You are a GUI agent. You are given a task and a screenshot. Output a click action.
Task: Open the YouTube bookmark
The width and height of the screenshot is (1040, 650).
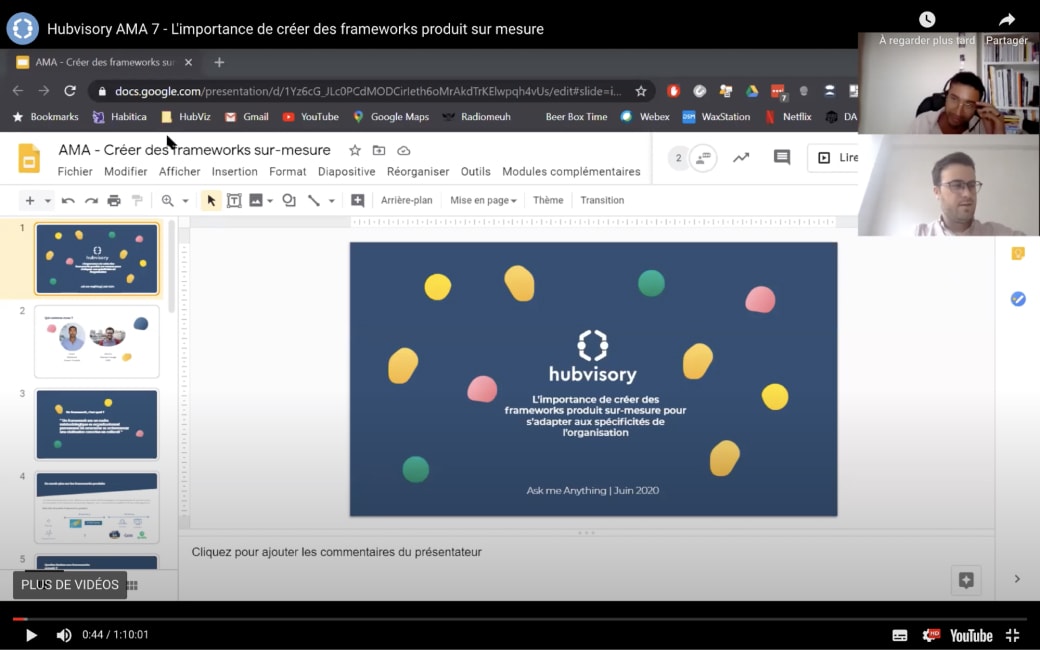coord(310,117)
